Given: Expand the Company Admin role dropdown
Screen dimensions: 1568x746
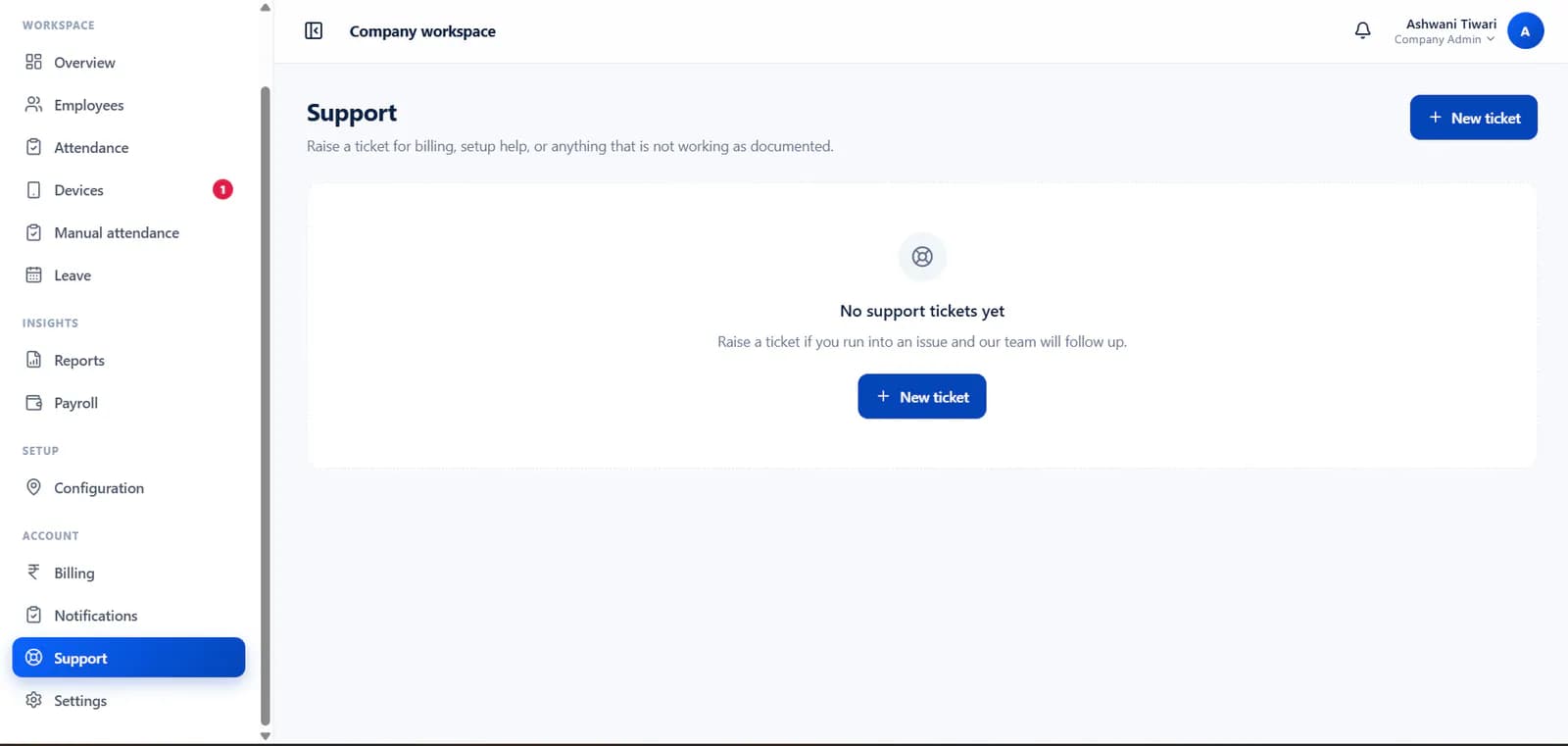Looking at the screenshot, I should tap(1445, 39).
